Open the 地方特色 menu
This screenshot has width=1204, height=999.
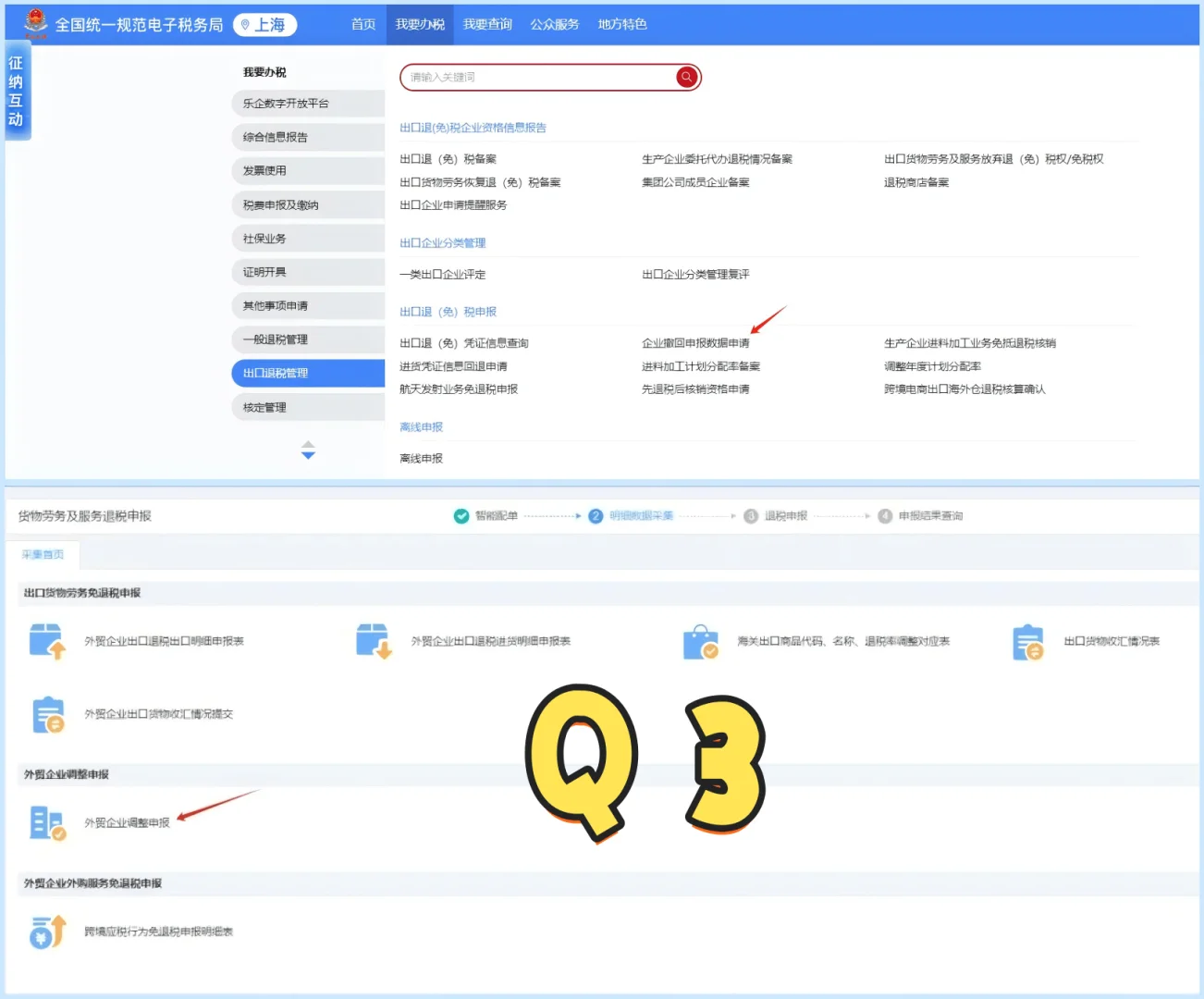(621, 25)
